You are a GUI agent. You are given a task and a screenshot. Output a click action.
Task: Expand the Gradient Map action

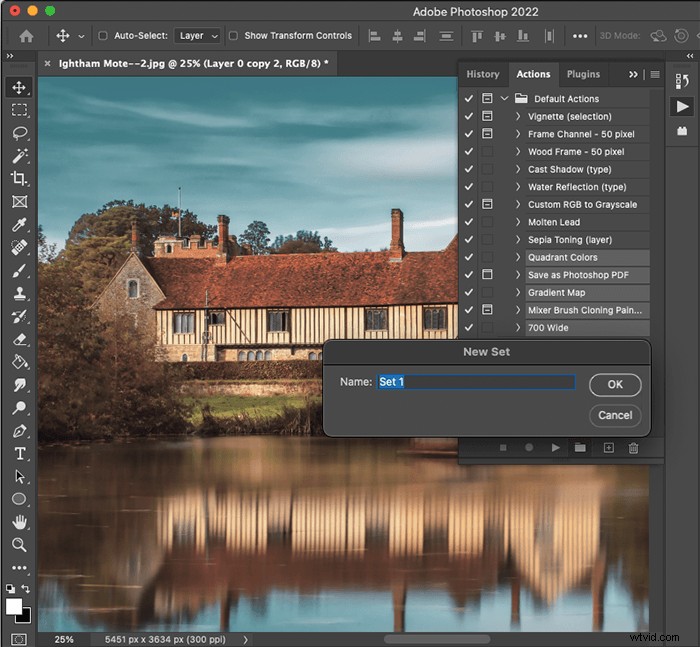tap(518, 292)
